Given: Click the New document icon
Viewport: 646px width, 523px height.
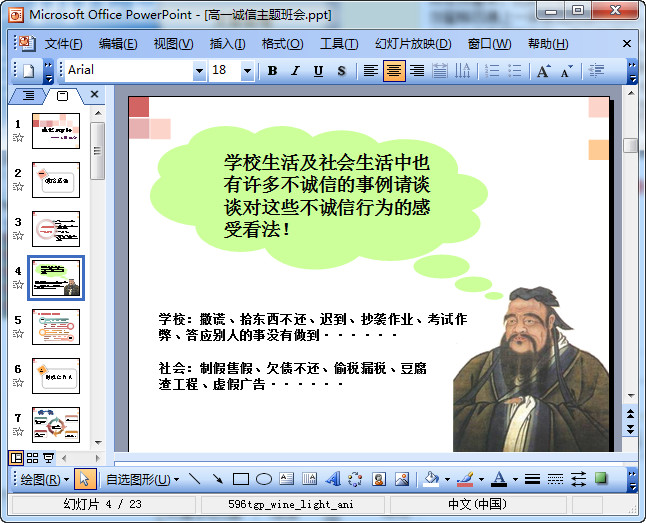Looking at the screenshot, I should 28,71.
